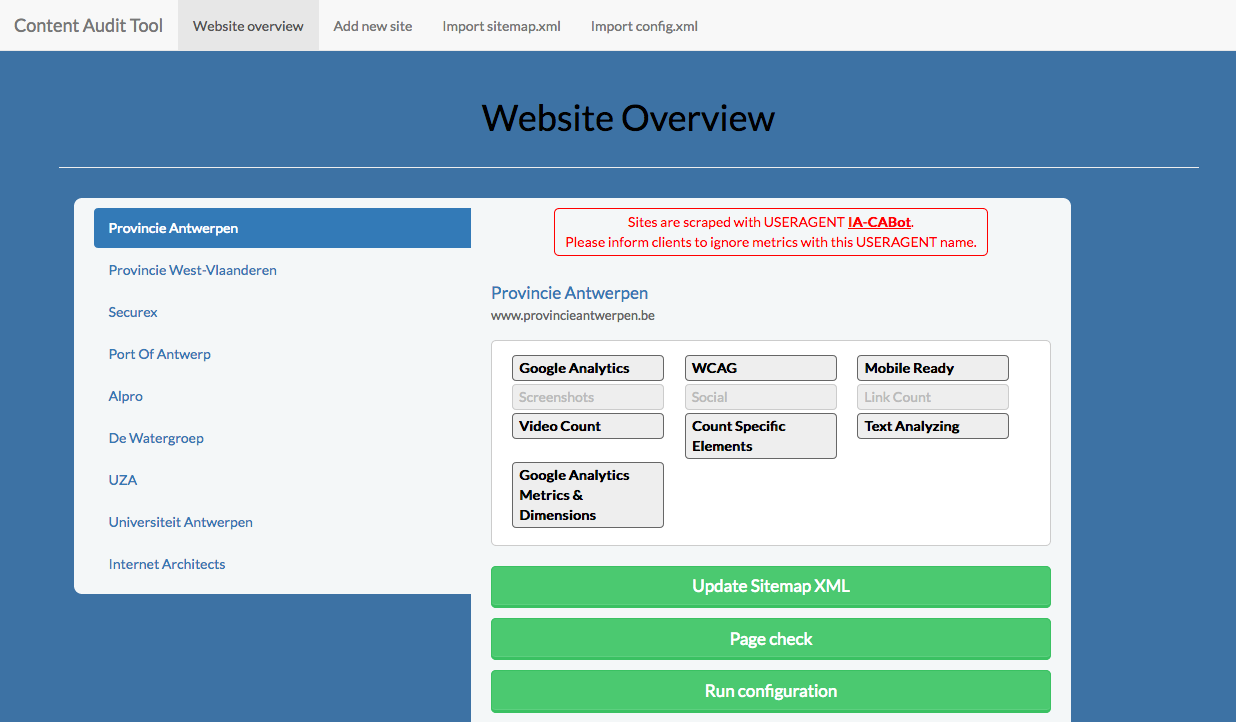Enable the Screenshots option
The width and height of the screenshot is (1236, 722).
pos(588,397)
